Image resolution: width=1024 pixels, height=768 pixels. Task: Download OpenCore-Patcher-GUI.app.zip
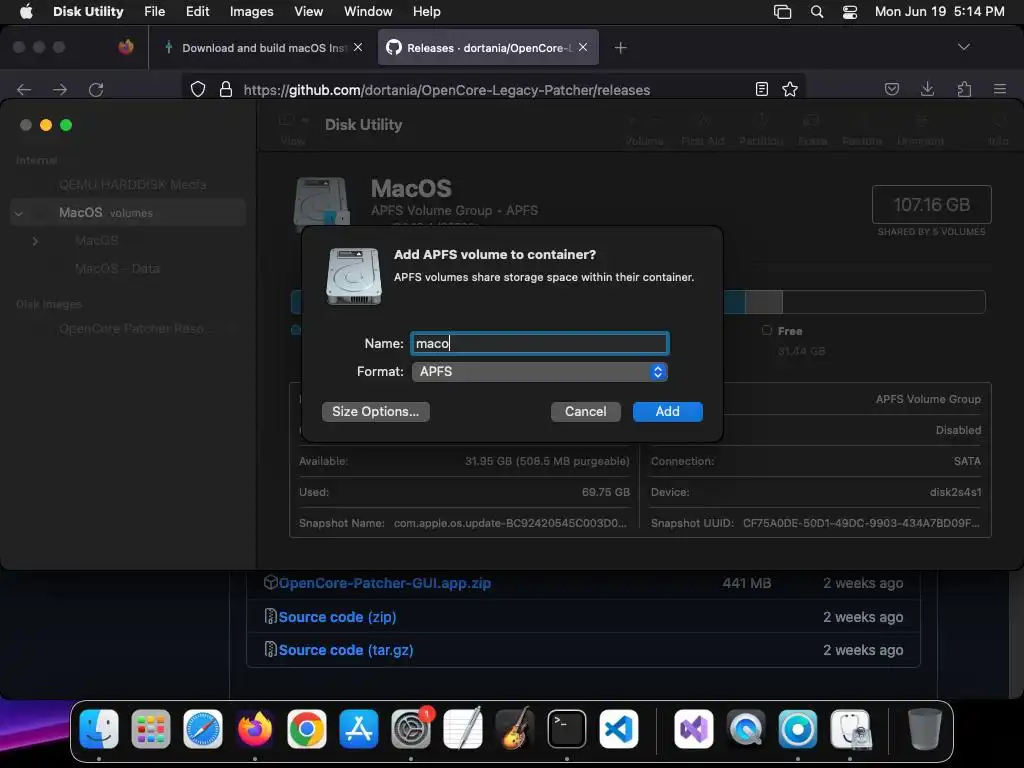[x=385, y=583]
